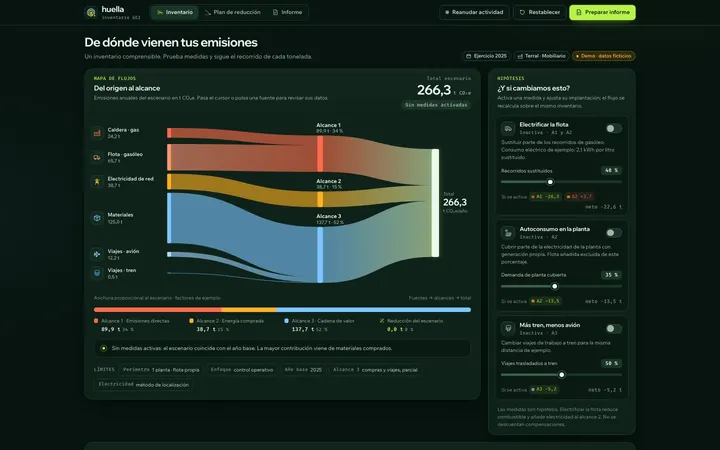Click the Demo · datos ficticios badge
Viewport: 720px width, 450px height.
603,56
